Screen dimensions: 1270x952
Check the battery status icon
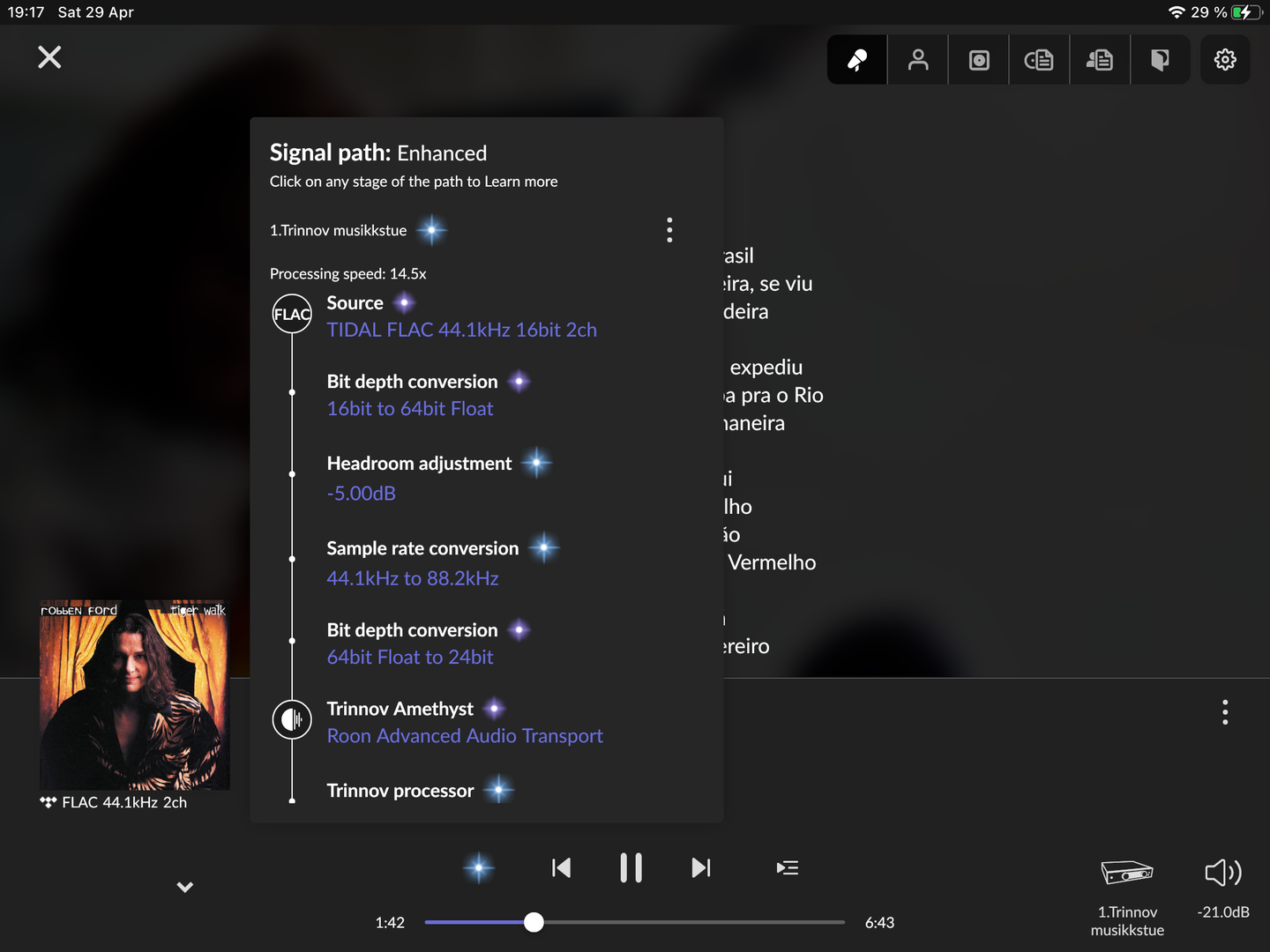[1246, 12]
